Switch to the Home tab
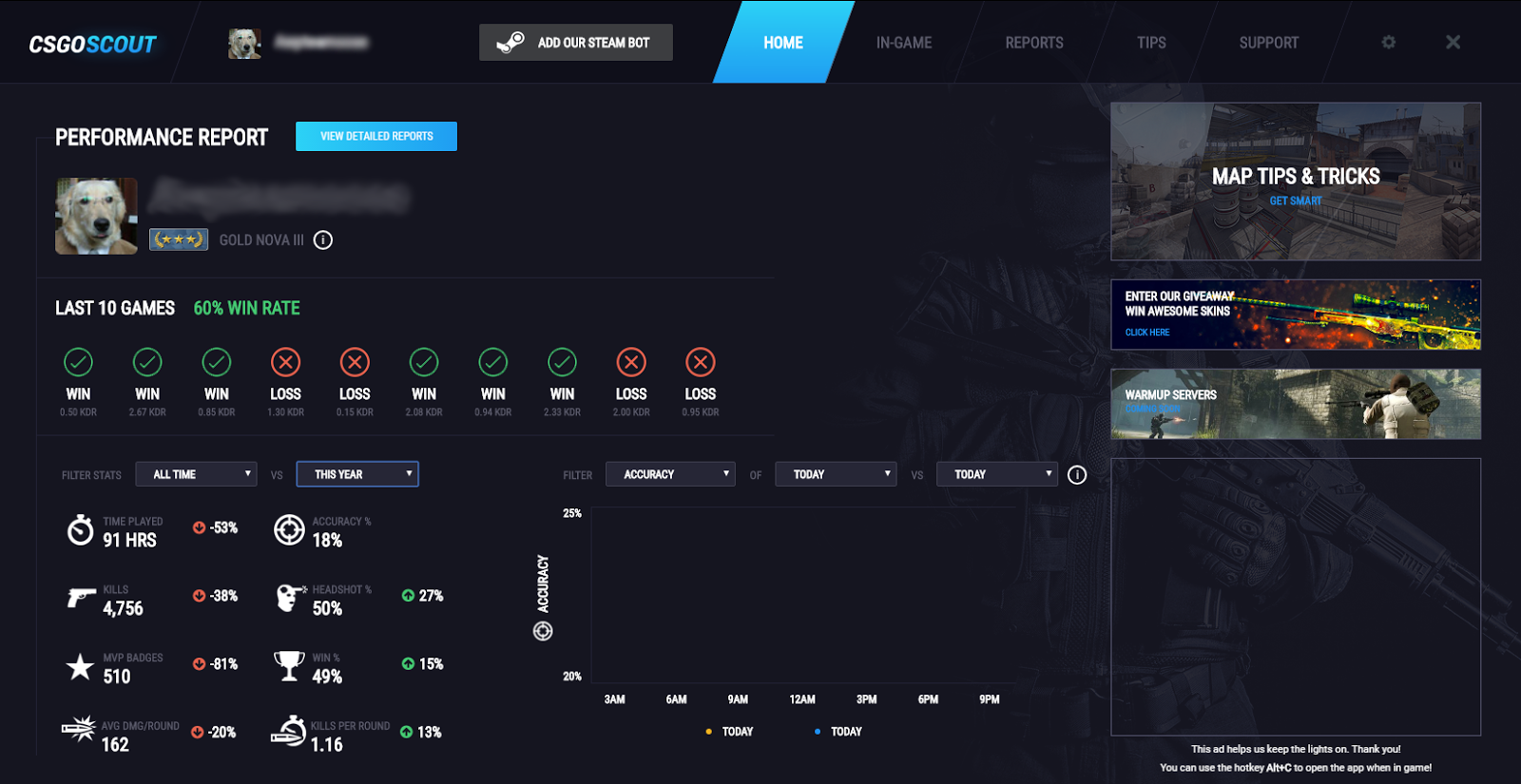The image size is (1521, 784). pyautogui.click(x=783, y=43)
